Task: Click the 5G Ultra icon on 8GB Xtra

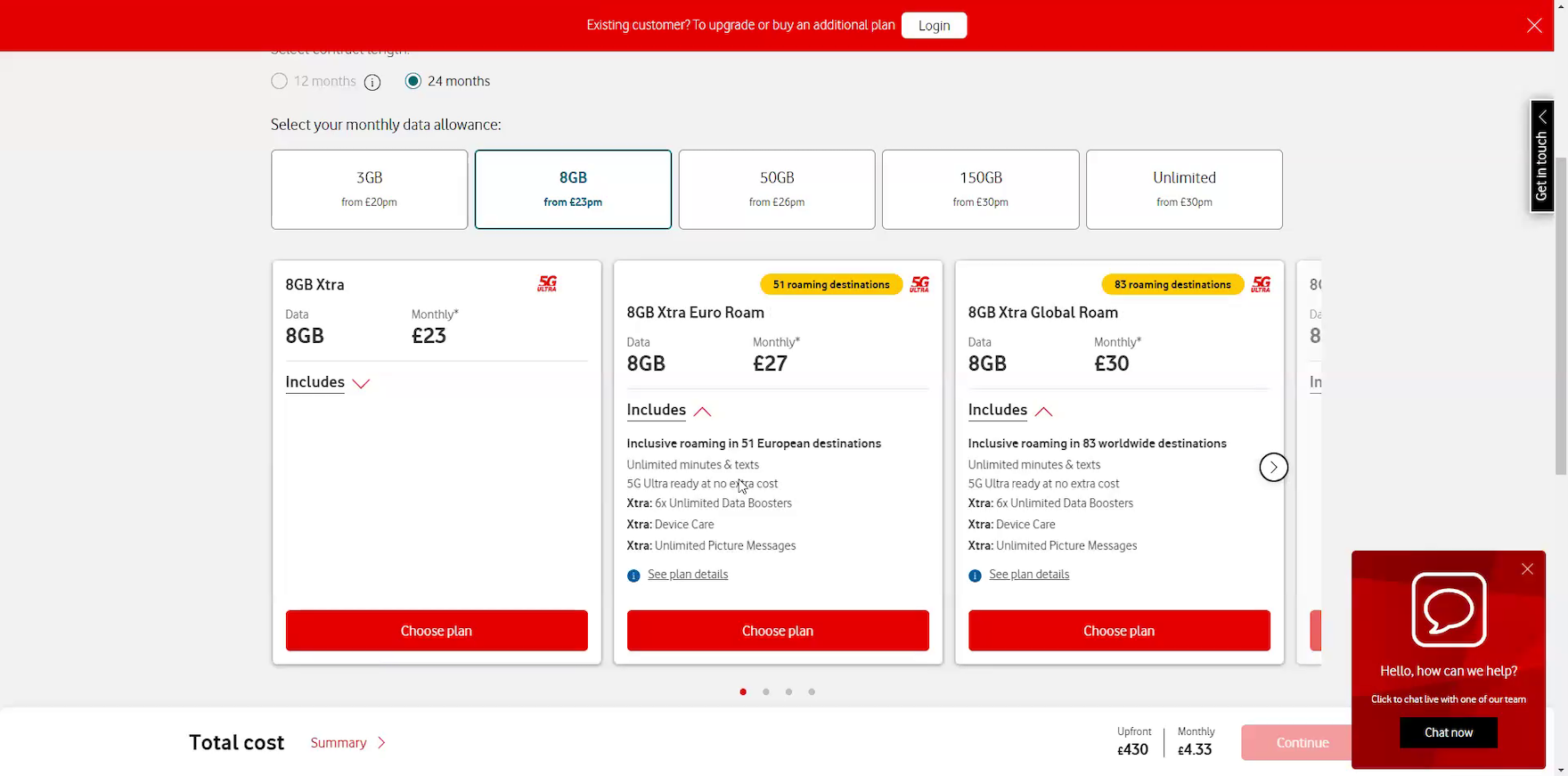Action: pyautogui.click(x=547, y=284)
